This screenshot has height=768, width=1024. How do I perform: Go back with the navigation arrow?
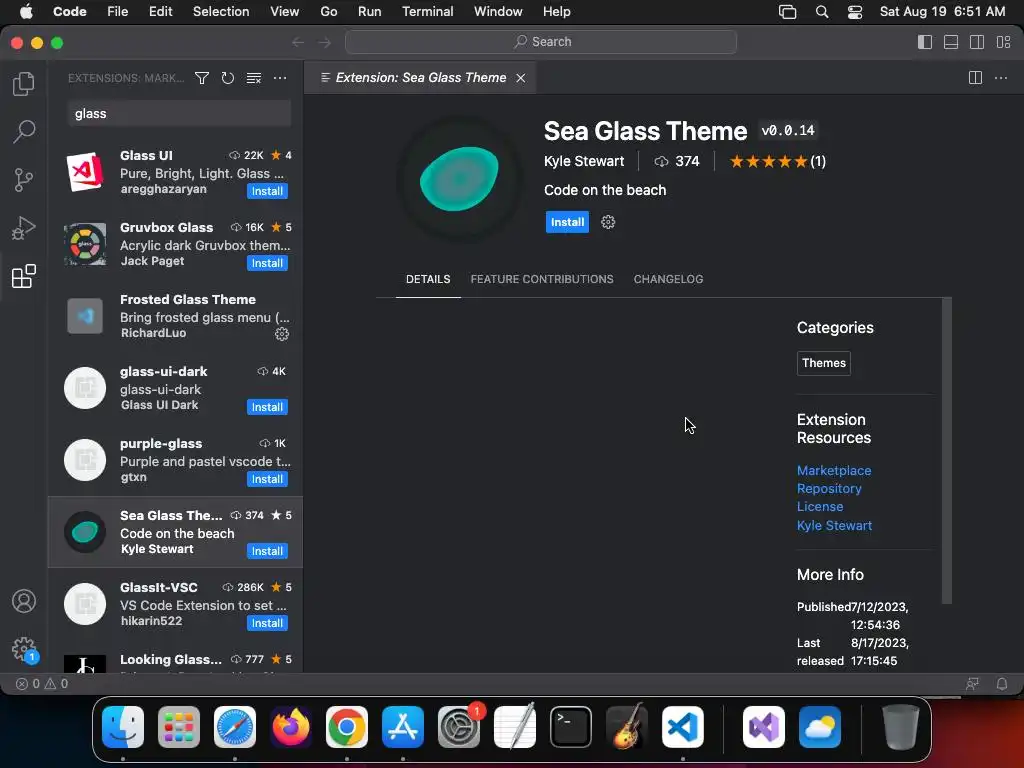pos(298,42)
